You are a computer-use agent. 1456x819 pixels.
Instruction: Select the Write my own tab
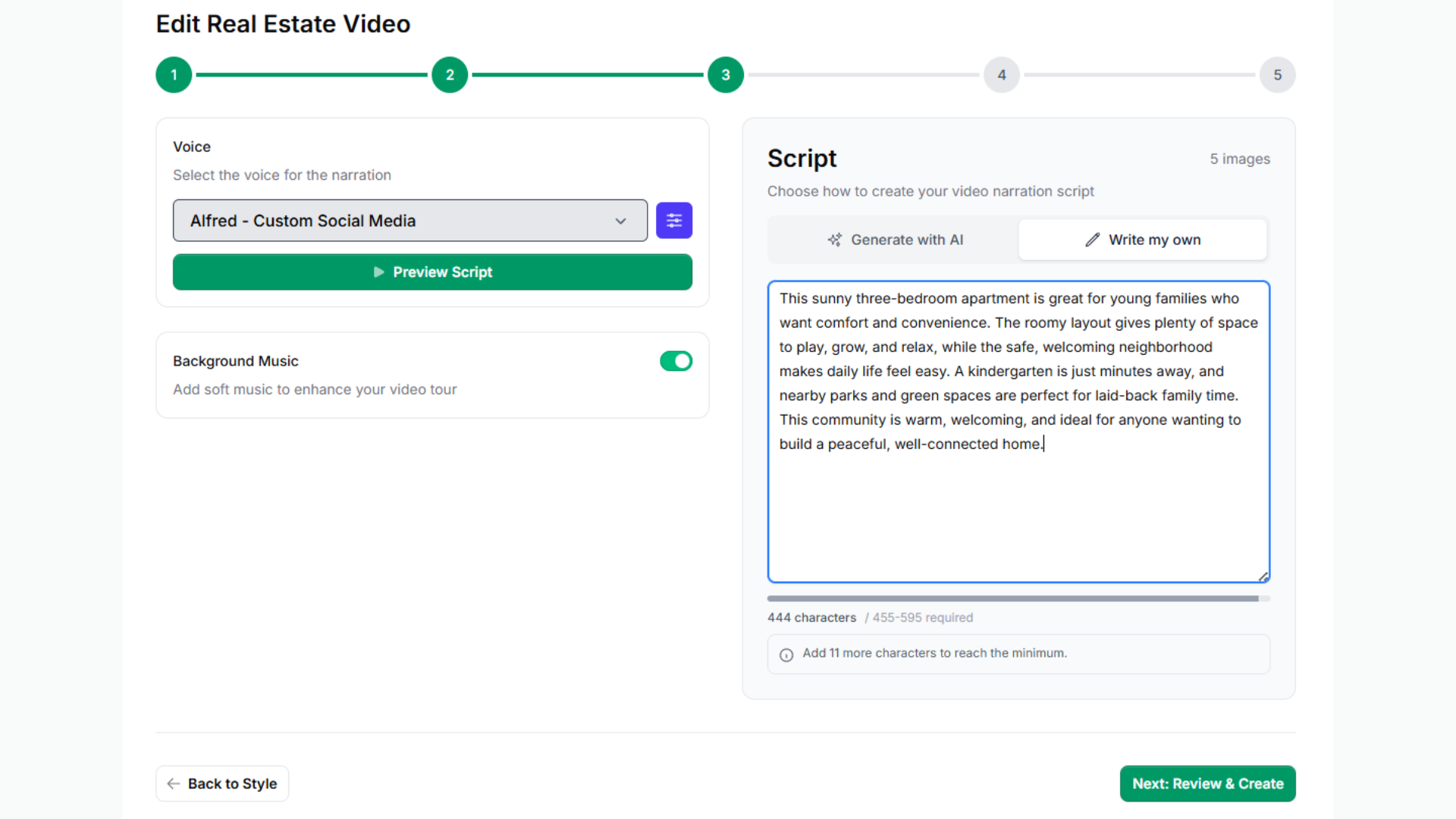click(x=1142, y=239)
